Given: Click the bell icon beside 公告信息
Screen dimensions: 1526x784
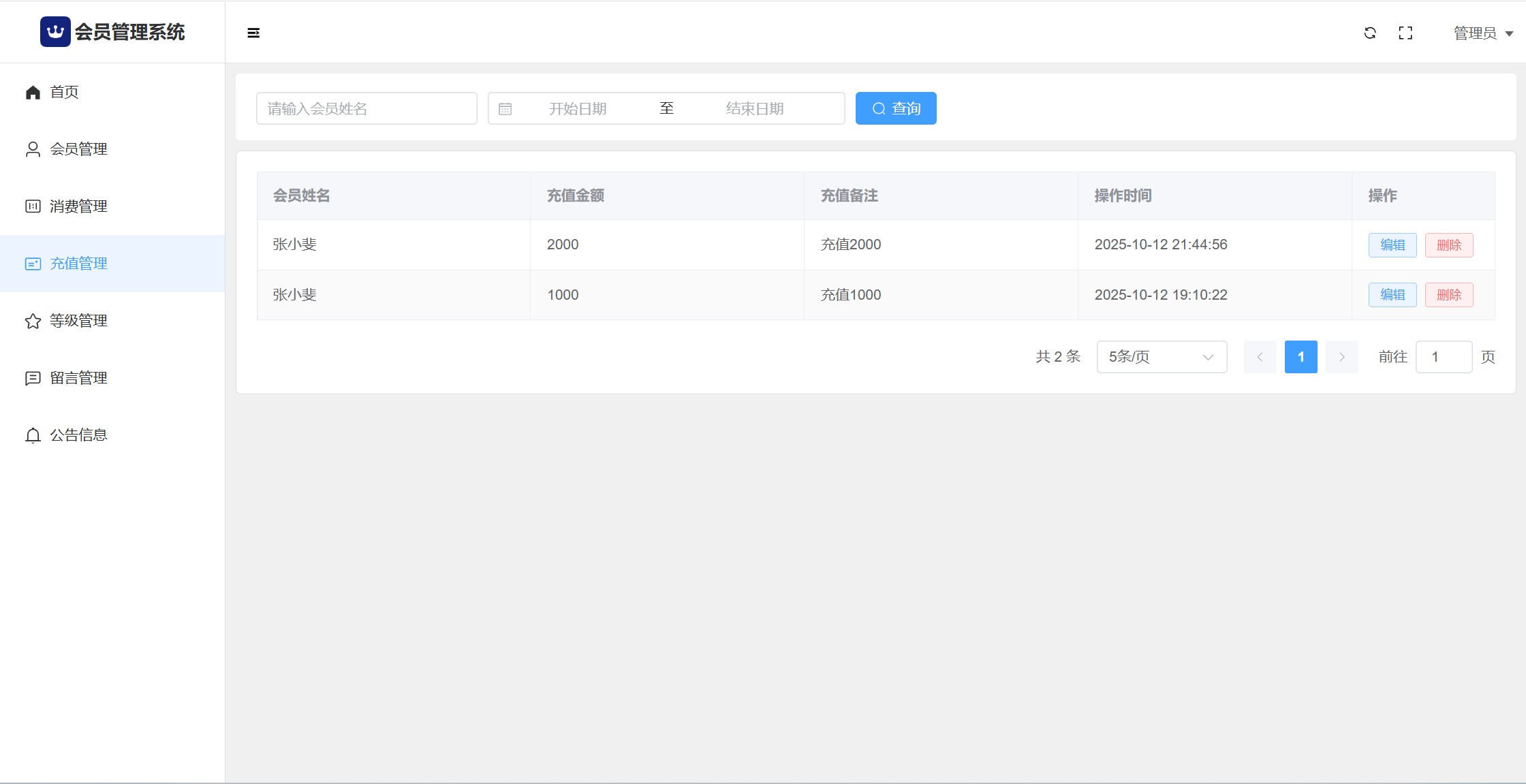Looking at the screenshot, I should [33, 435].
